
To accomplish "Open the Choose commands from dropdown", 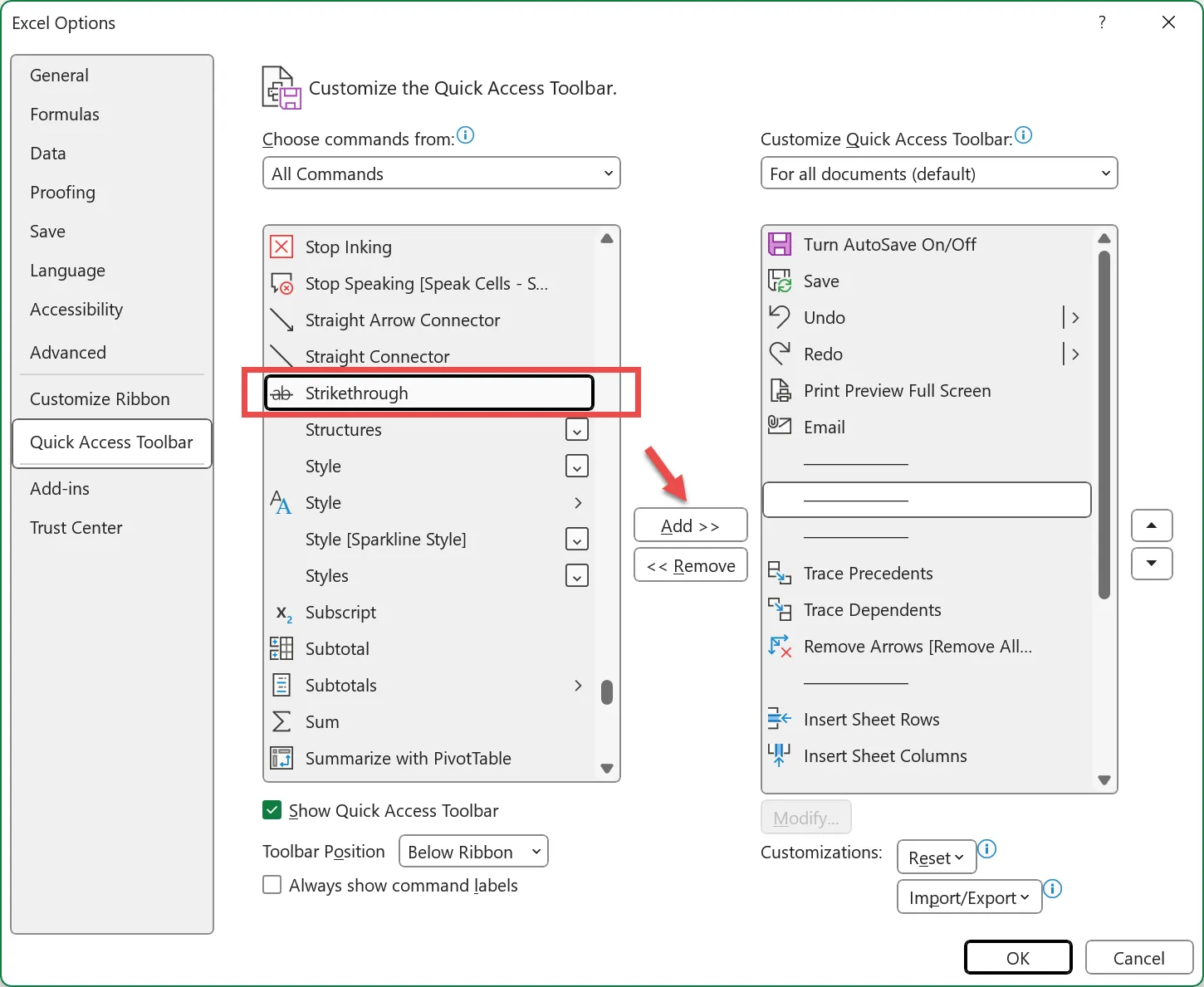I will [x=441, y=173].
